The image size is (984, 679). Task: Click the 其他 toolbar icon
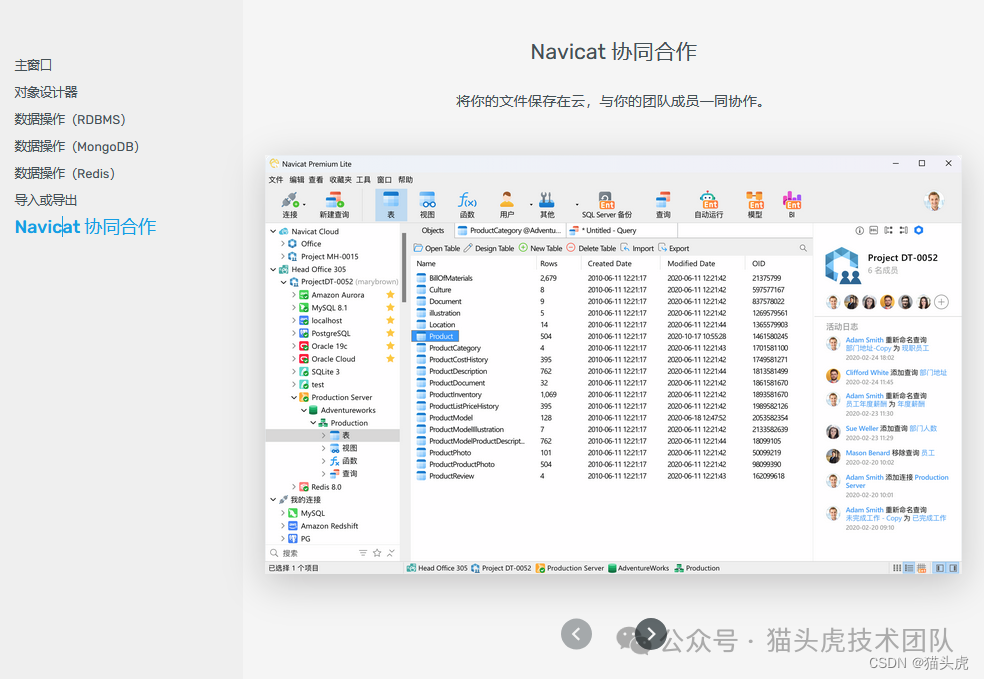547,205
